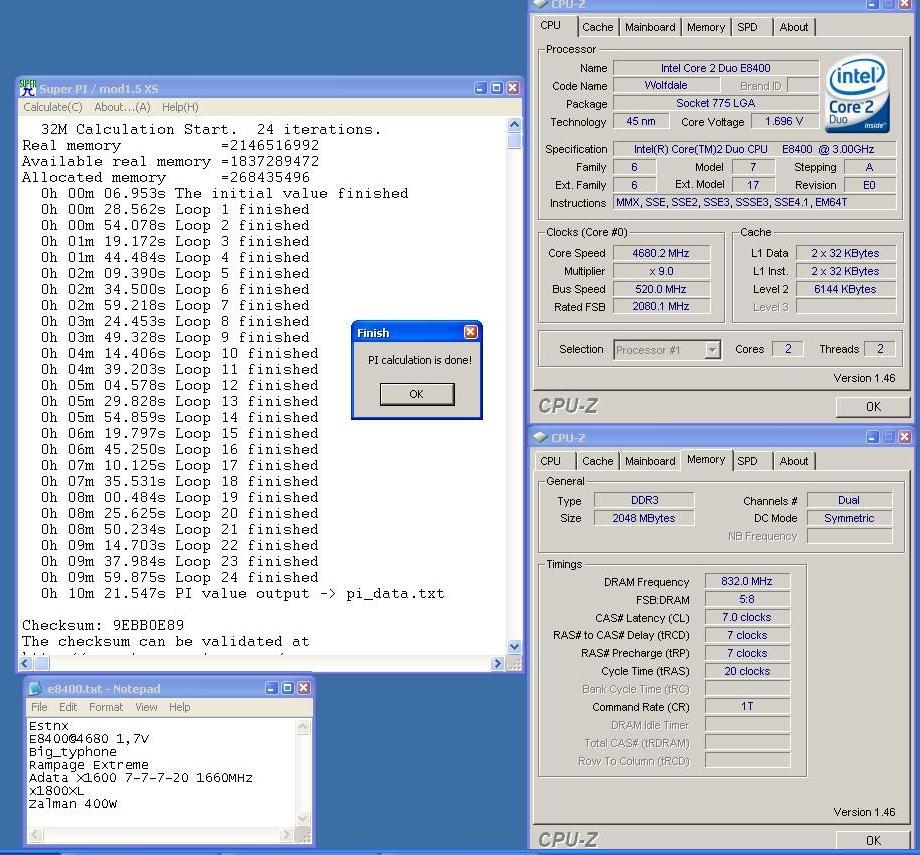Click the Intel Core 2 Duo logo
The image size is (920, 855).
(857, 94)
